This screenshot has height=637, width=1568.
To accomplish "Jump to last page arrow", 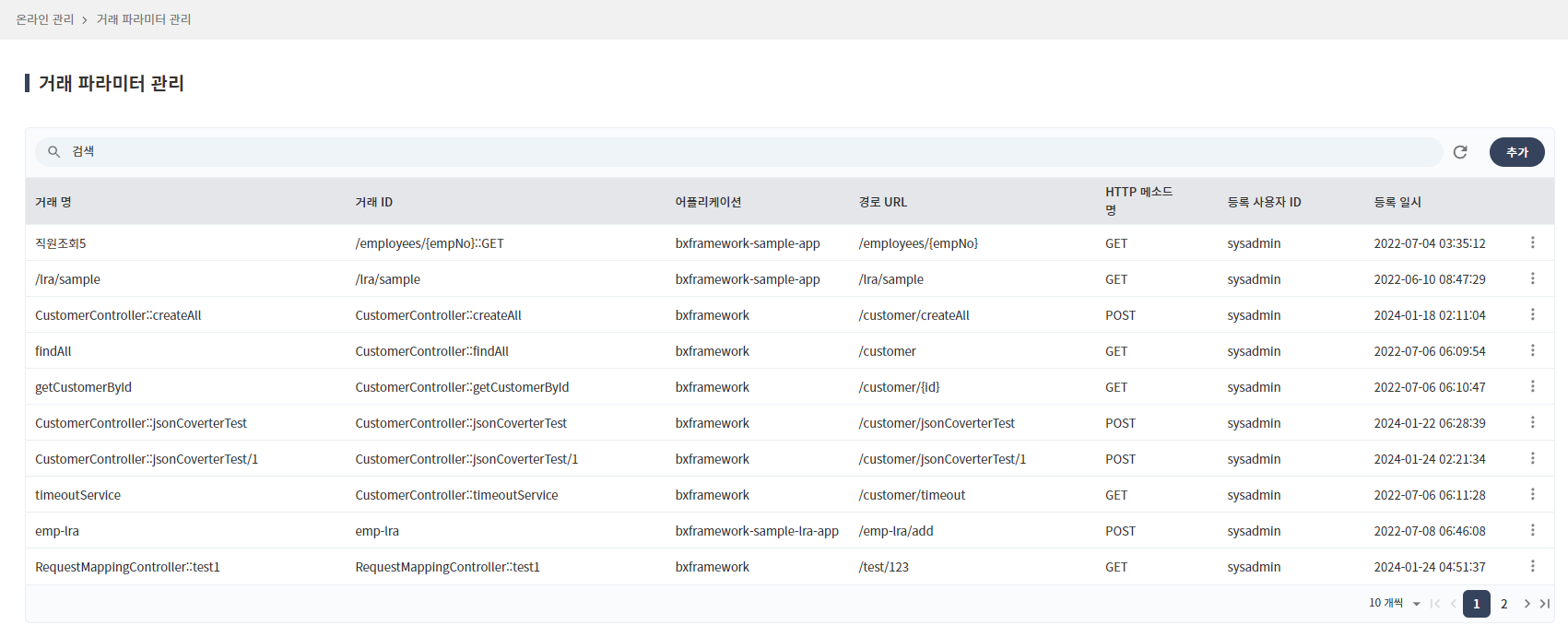I will tap(1545, 604).
